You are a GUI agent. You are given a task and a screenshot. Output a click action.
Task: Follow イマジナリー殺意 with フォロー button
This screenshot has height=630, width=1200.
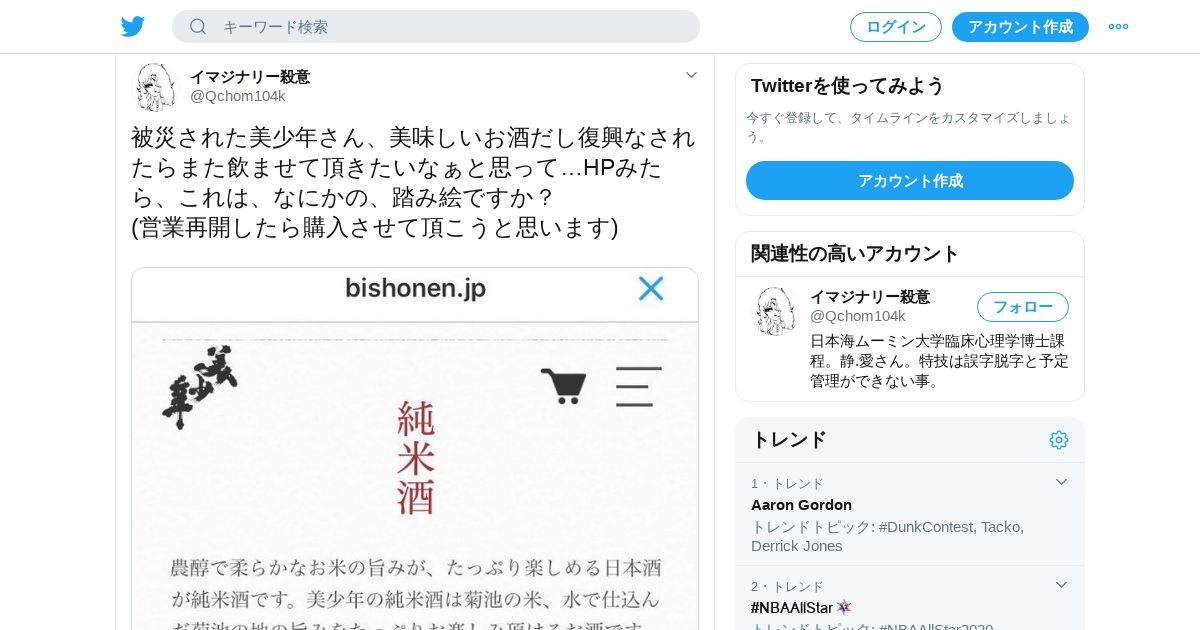pyautogui.click(x=1023, y=307)
